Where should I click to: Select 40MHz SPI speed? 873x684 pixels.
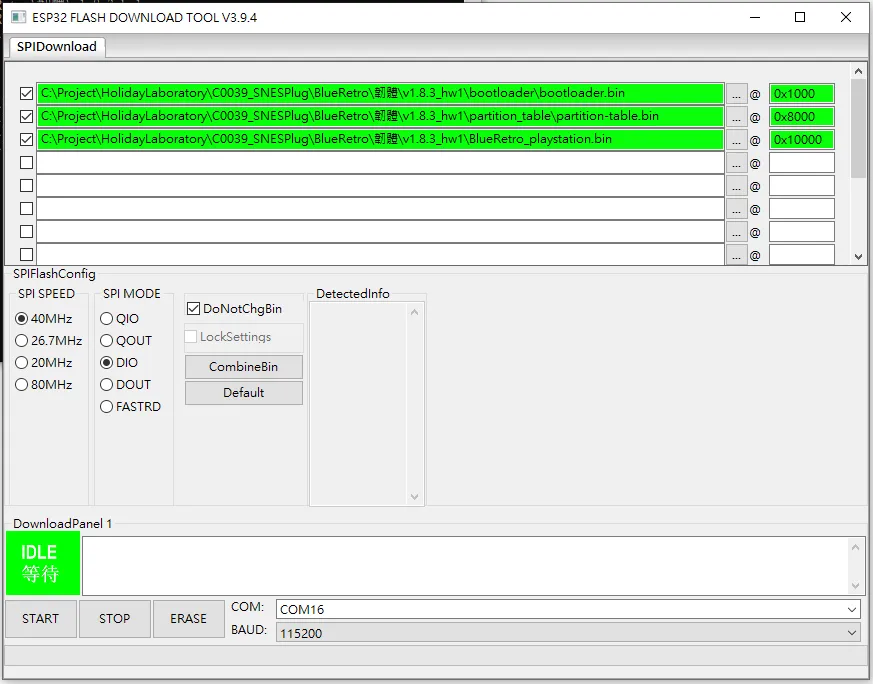pyautogui.click(x=44, y=318)
